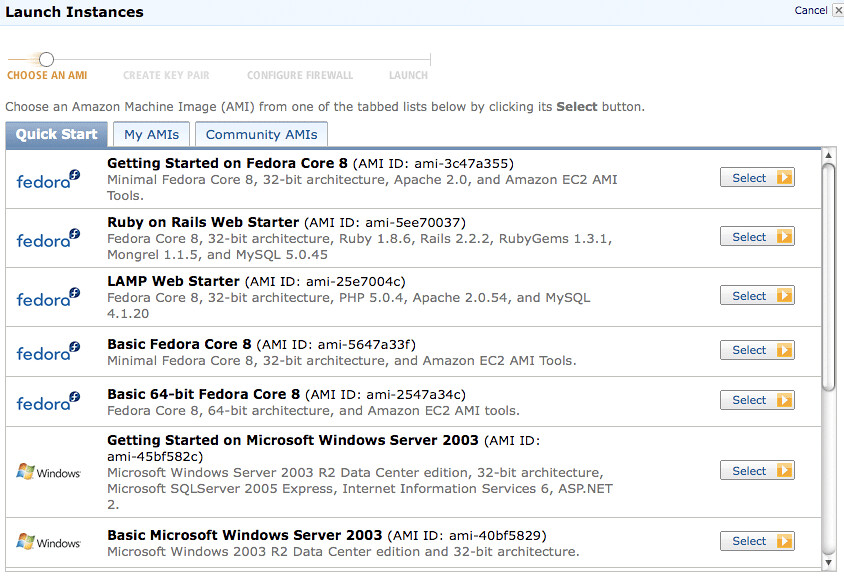844x578 pixels.
Task: Click the Fedora logo beside LAMP Web Starter
Action: 48,297
